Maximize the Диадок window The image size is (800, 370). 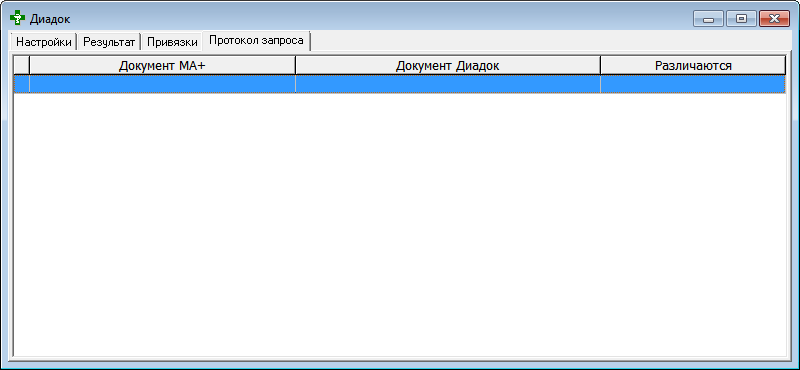coord(741,19)
